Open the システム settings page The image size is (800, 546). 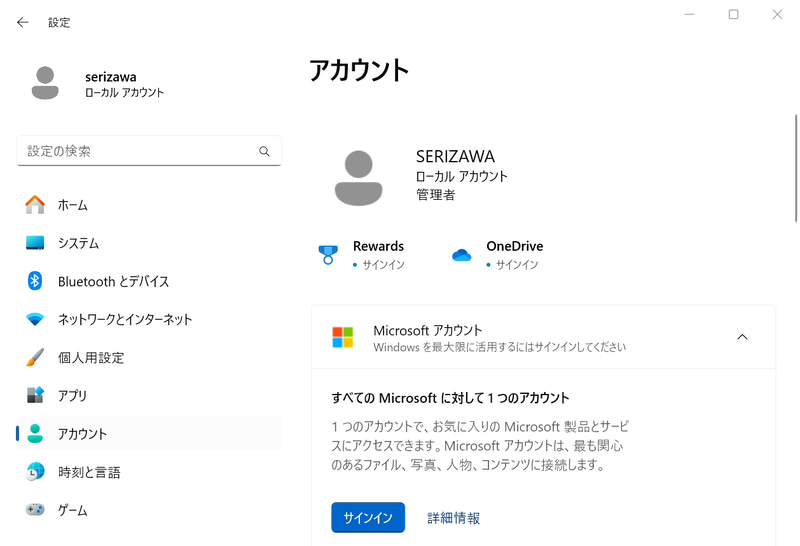coord(149,243)
